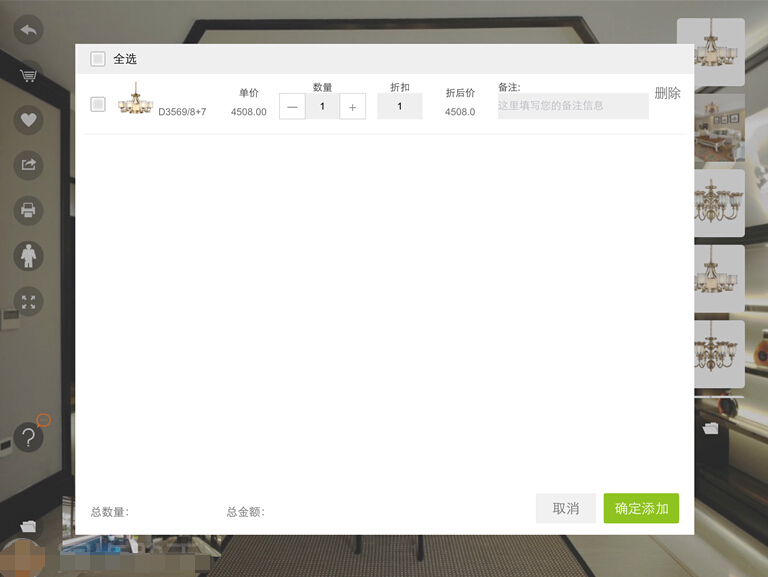
Task: Click 删除 to remove the item
Action: [667, 93]
